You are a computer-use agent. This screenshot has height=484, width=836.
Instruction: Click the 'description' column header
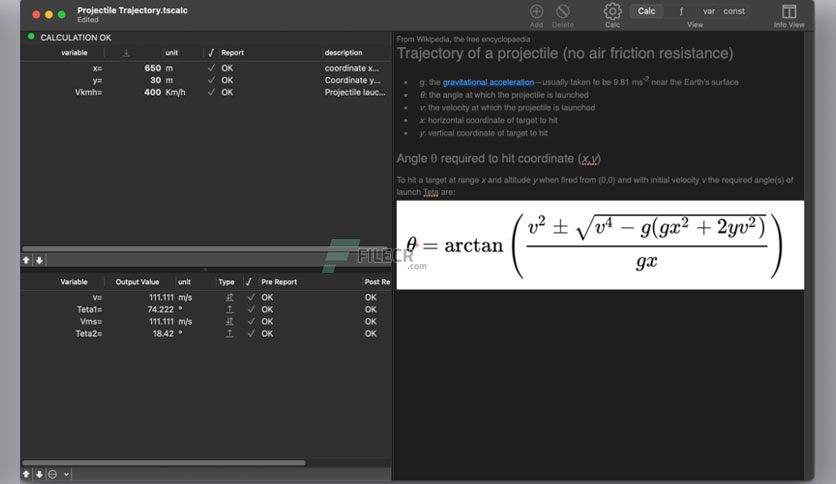(x=343, y=52)
